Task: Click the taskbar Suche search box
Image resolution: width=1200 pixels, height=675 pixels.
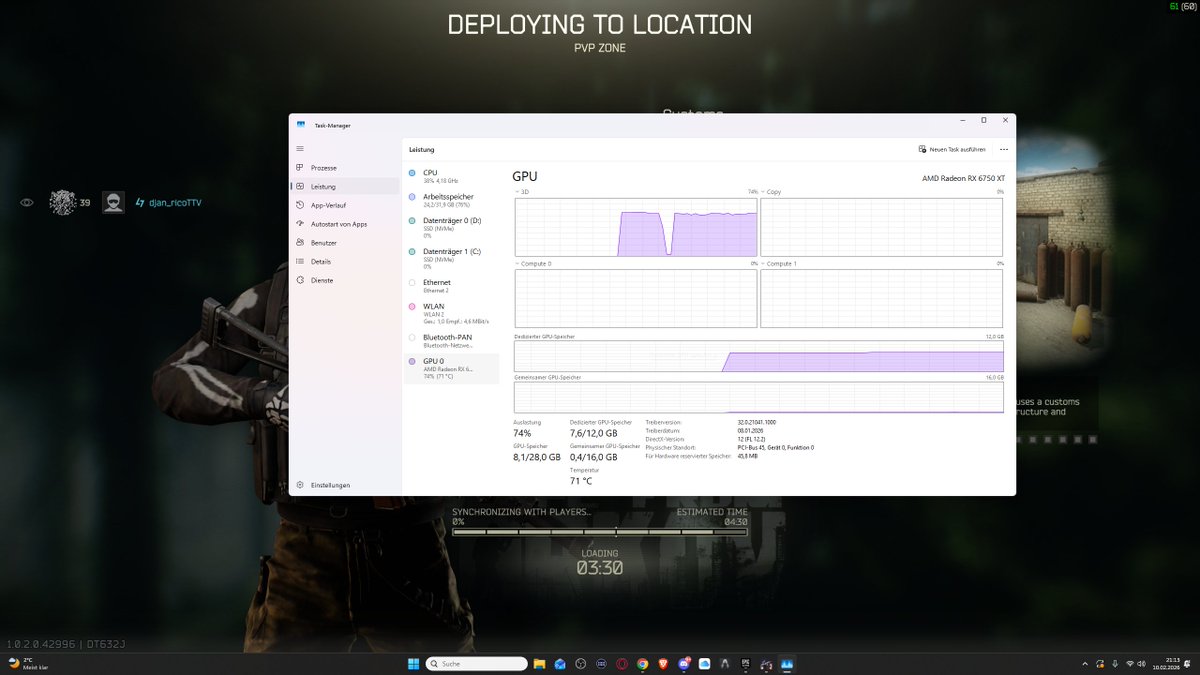Action: 476,663
